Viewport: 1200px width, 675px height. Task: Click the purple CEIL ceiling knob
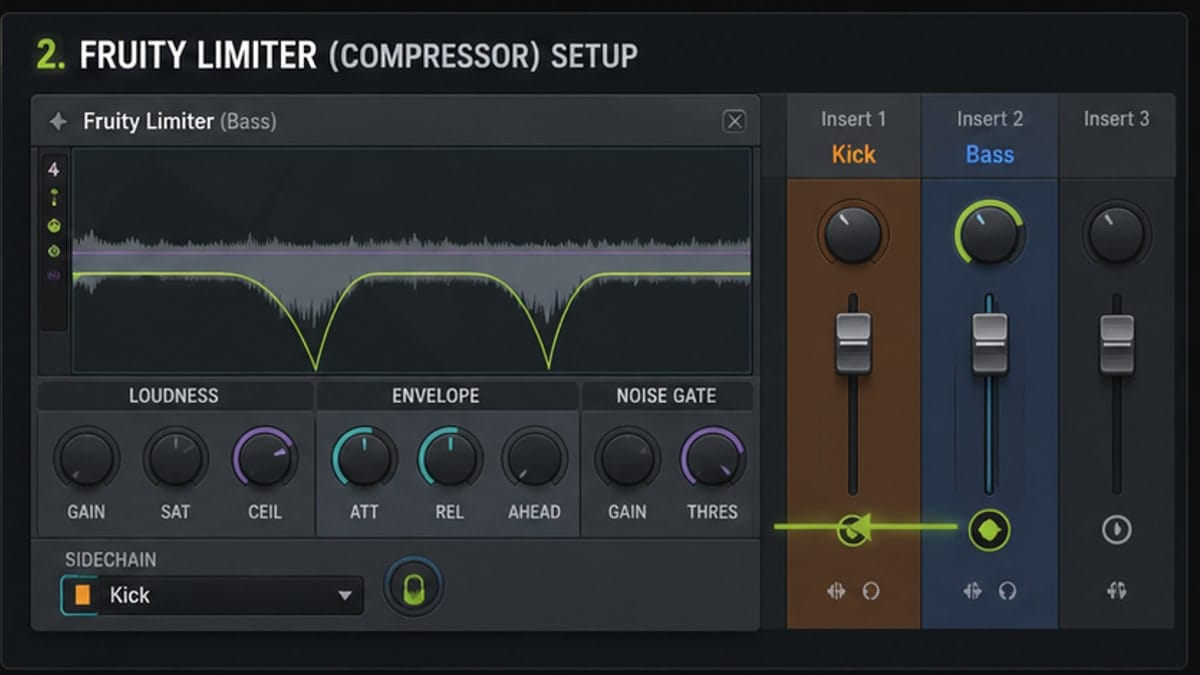coord(265,459)
